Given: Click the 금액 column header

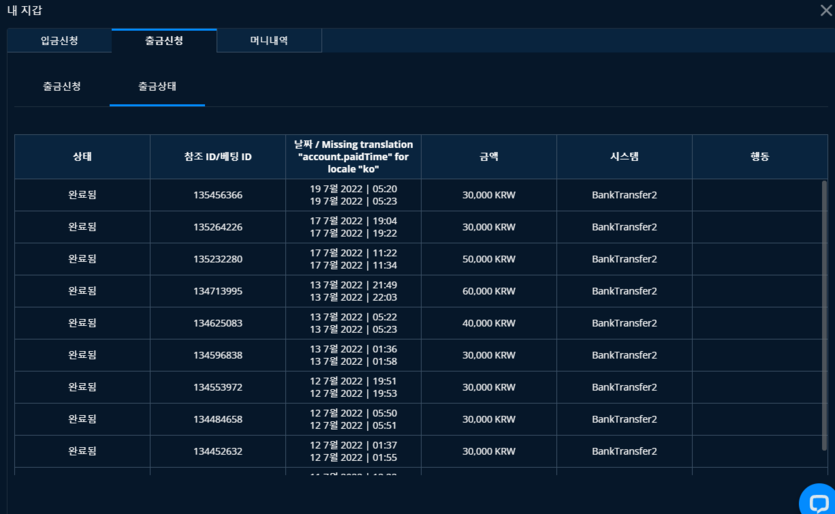Looking at the screenshot, I should coord(489,157).
